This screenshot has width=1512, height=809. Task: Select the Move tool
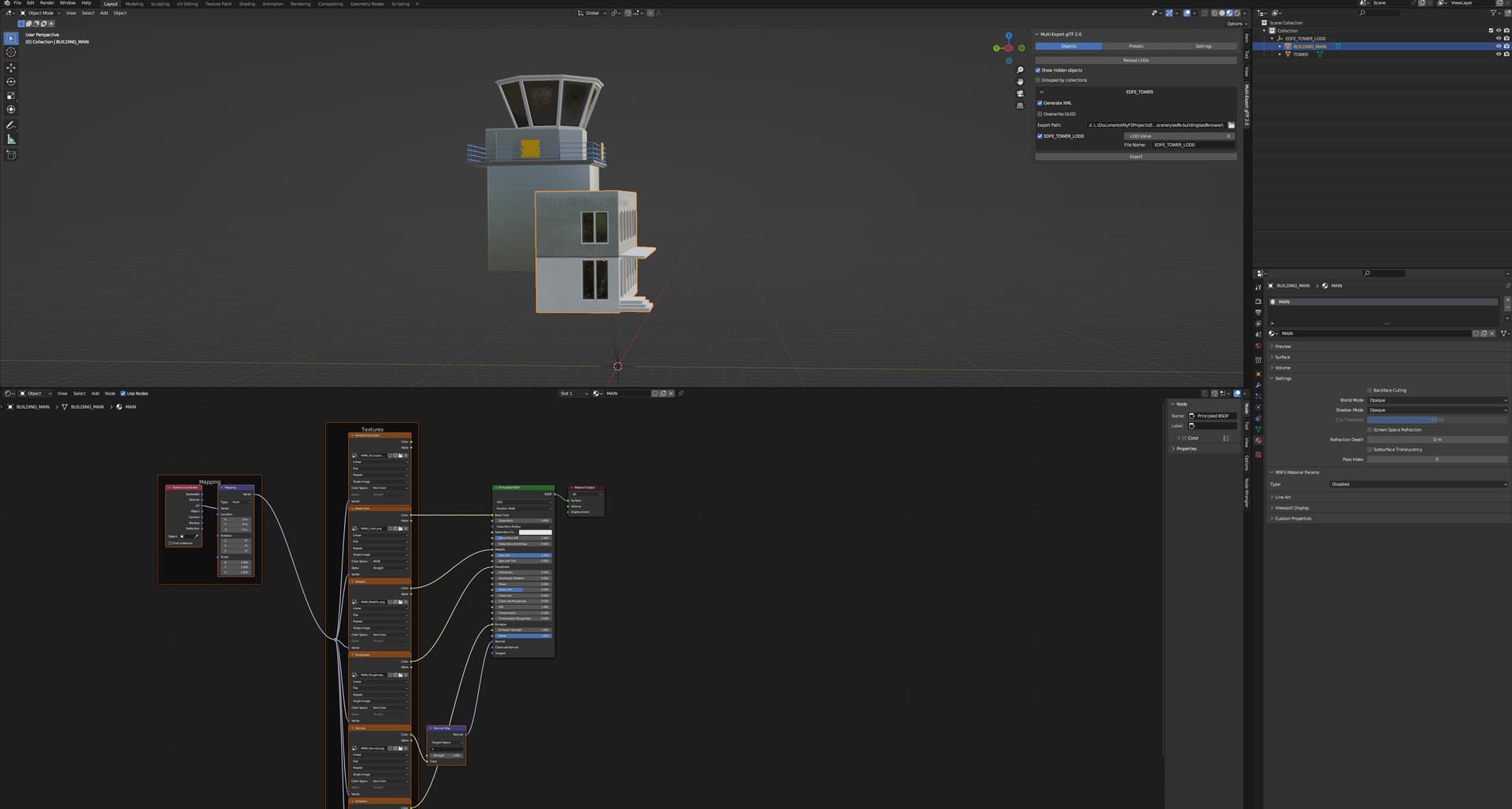pos(11,68)
